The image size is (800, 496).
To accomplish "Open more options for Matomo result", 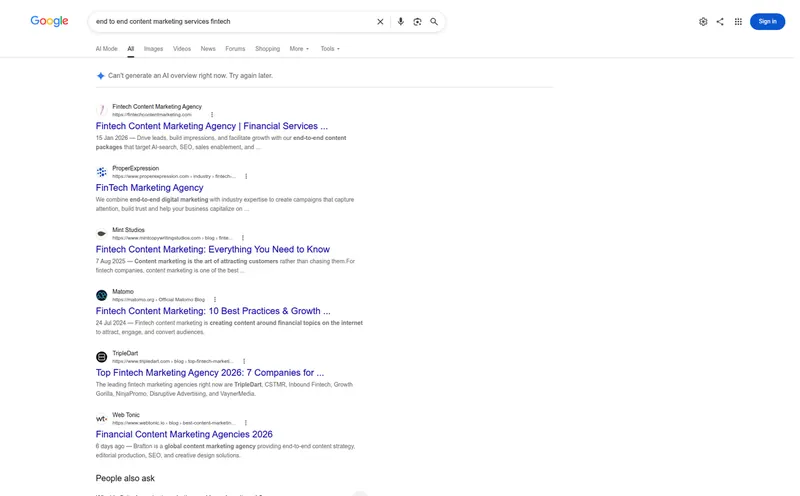I will (x=215, y=300).
